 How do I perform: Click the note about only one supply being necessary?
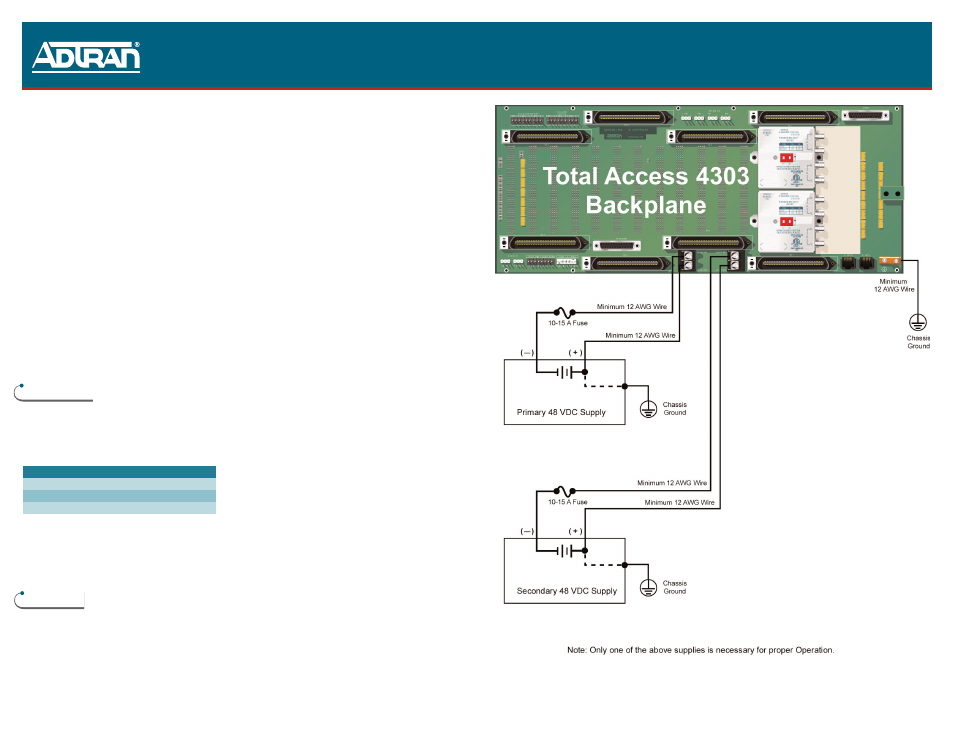click(700, 650)
